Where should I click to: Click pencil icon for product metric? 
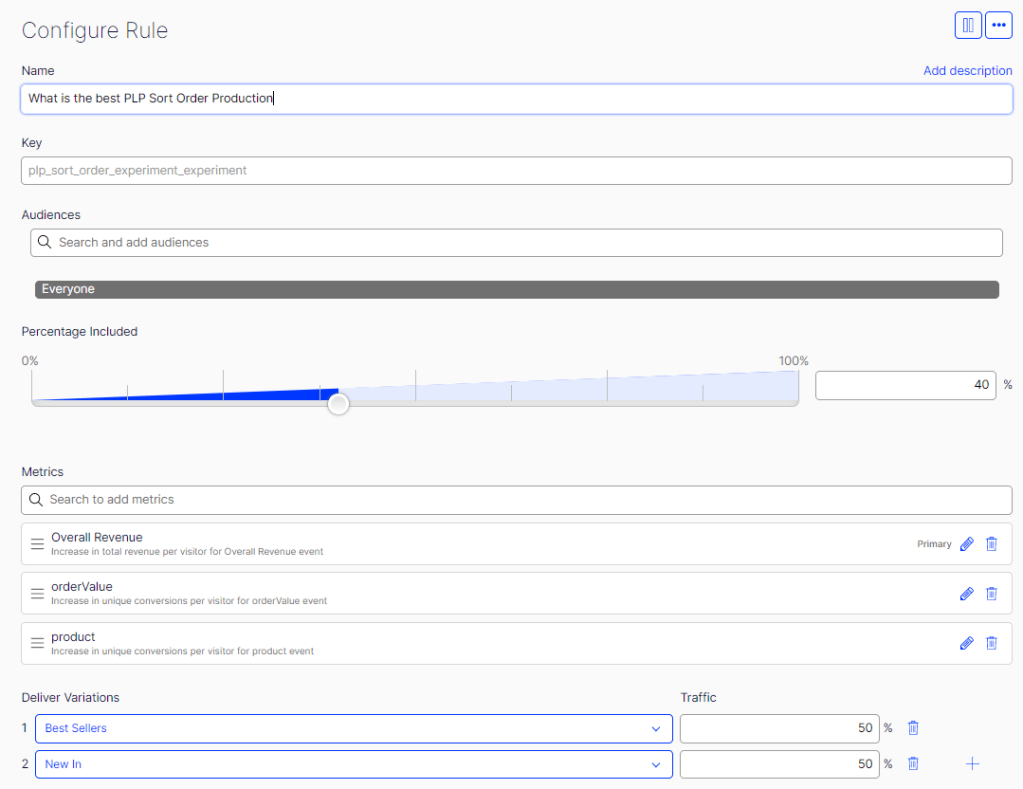pyautogui.click(x=966, y=643)
